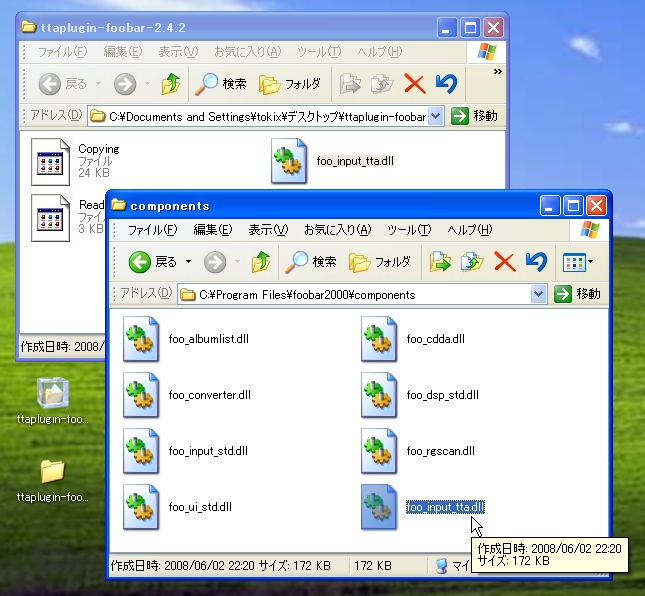Toggle Folders (フォルダ) pane in components window

coord(379,262)
